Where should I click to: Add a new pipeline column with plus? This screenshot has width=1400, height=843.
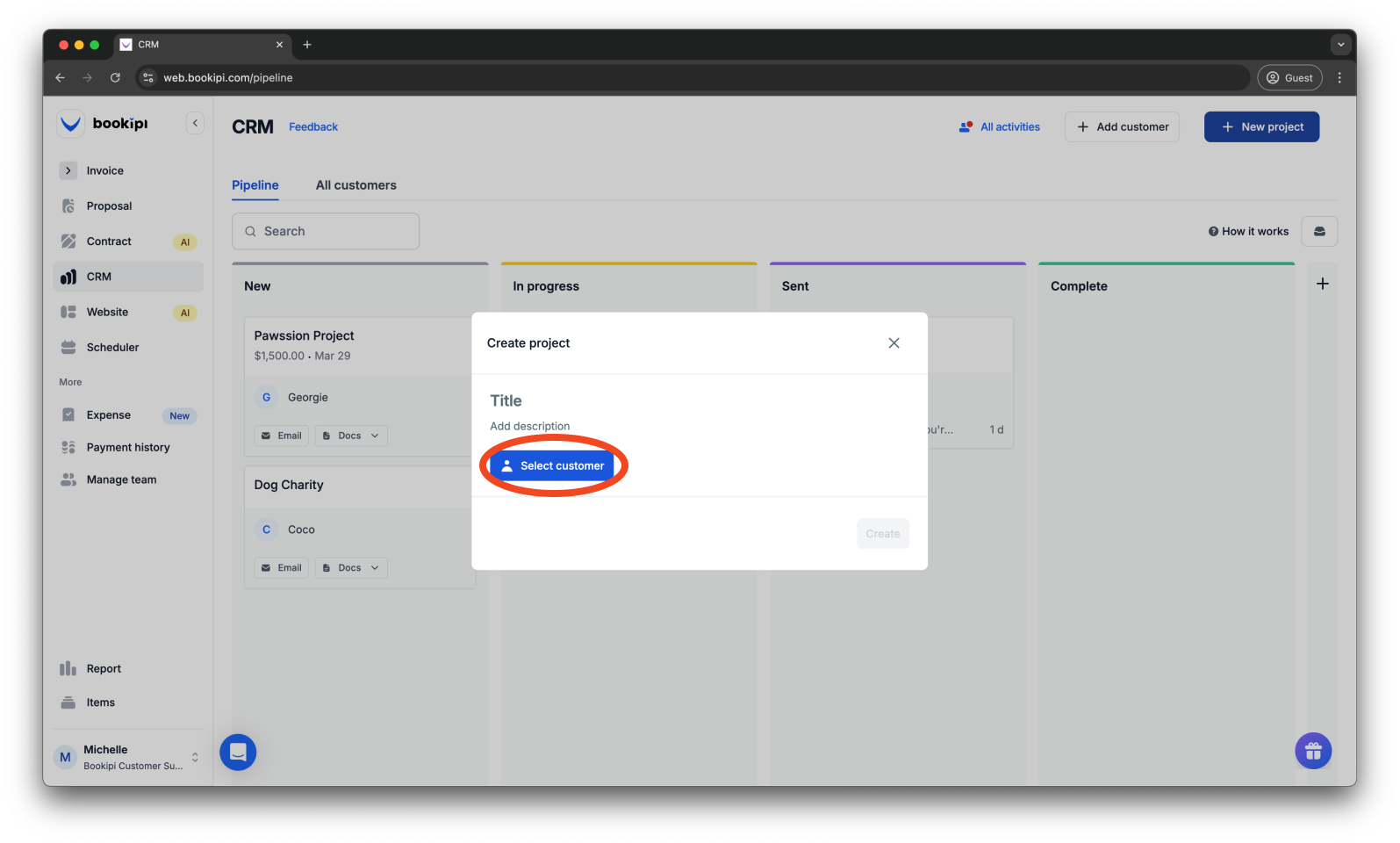1323,285
